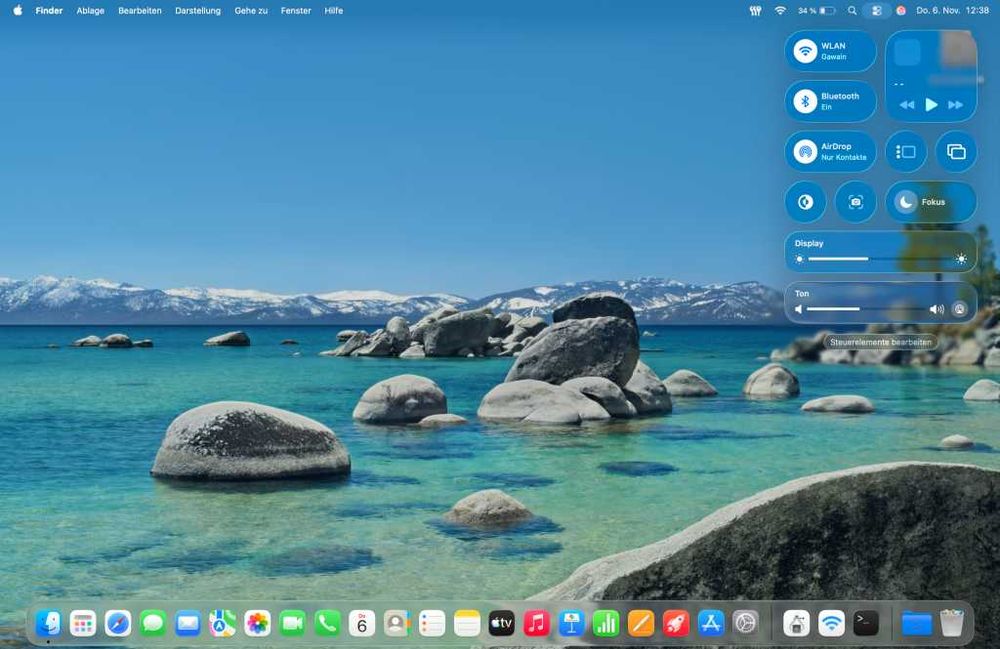Open Terminal from the Dock
The height and width of the screenshot is (649, 1000).
[866, 623]
